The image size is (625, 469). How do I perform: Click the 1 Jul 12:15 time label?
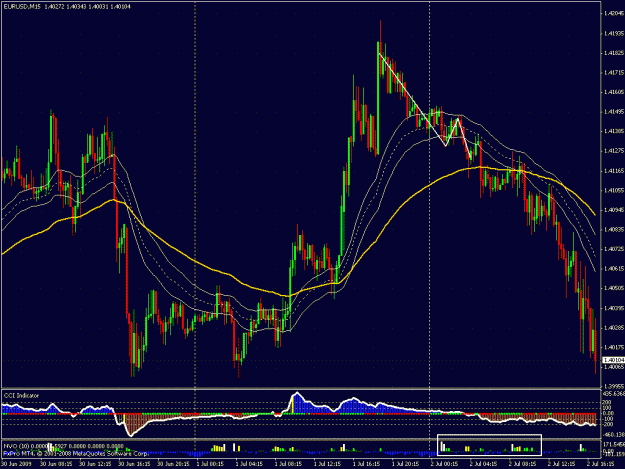[329, 464]
